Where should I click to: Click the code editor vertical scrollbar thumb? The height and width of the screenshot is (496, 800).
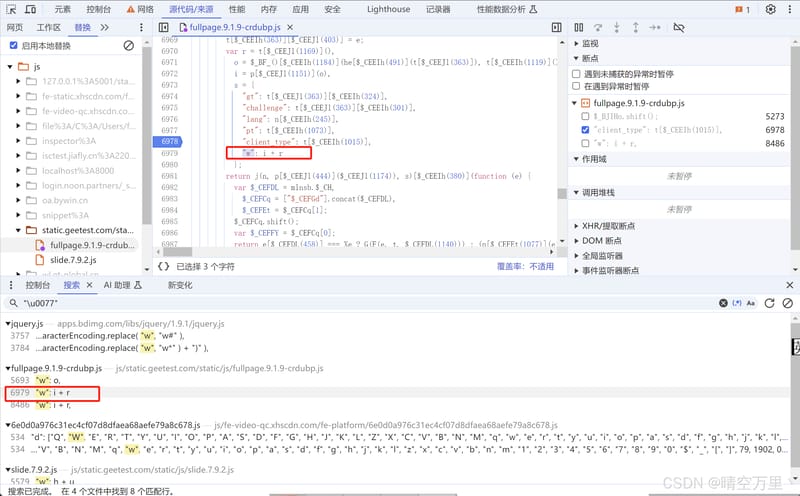pyautogui.click(x=562, y=193)
